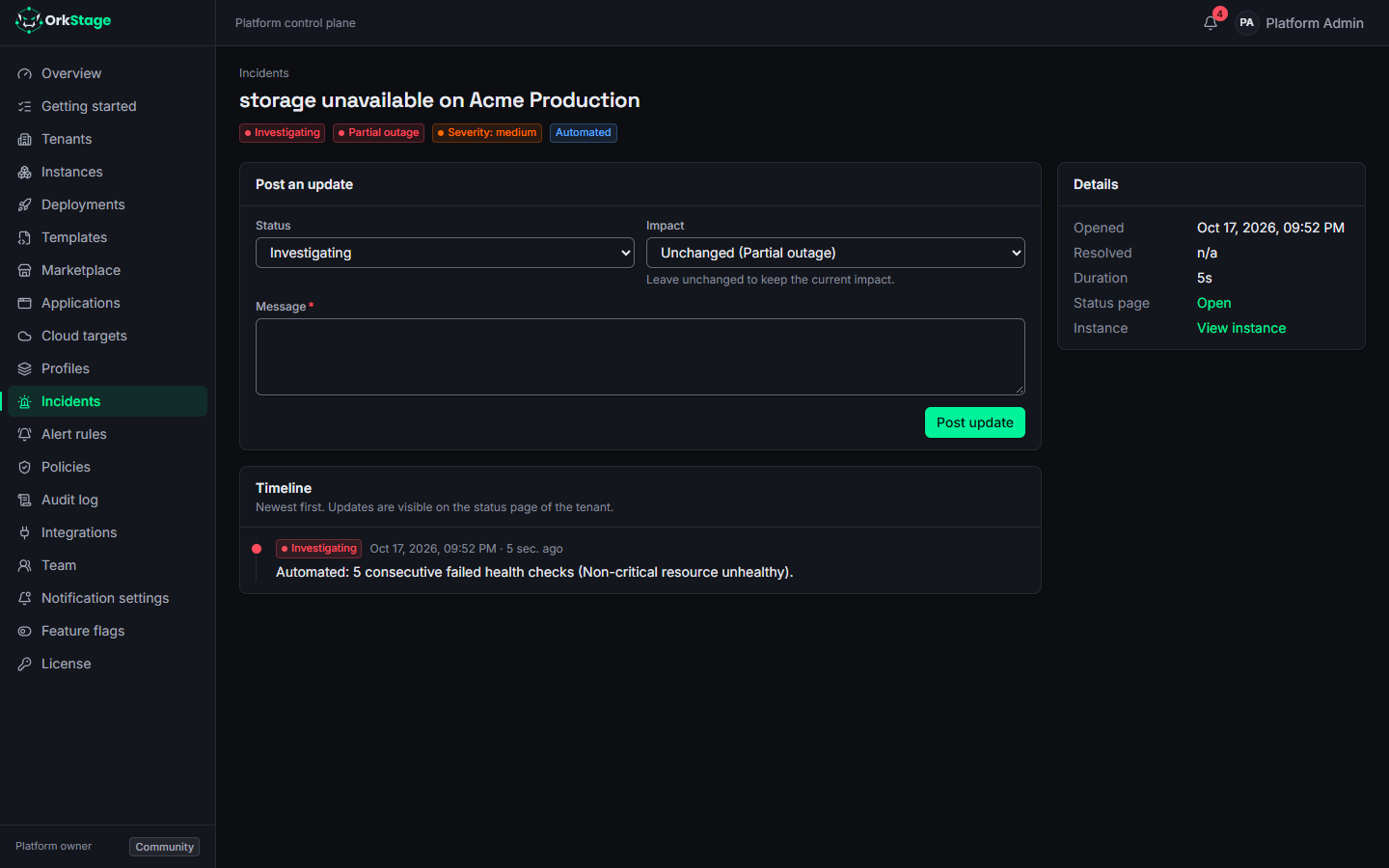Image resolution: width=1389 pixels, height=868 pixels.
Task: Click the Automated tag badge
Action: 583,133
